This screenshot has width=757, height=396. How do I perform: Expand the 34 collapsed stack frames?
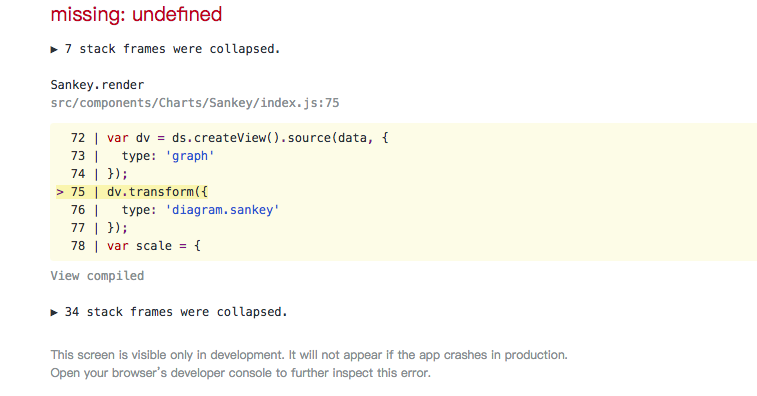click(169, 312)
